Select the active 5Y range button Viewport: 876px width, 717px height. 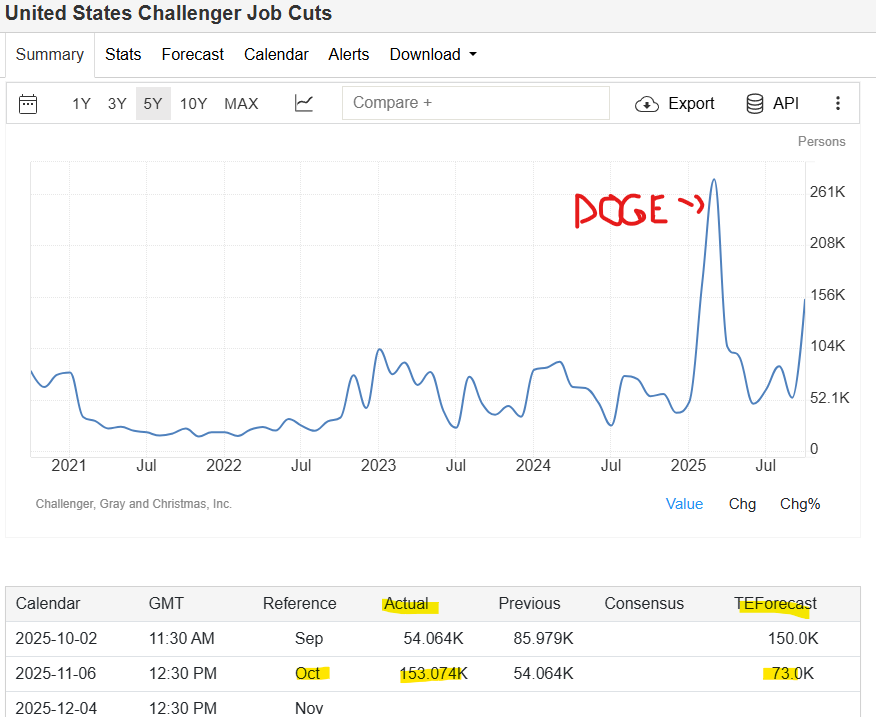click(153, 104)
